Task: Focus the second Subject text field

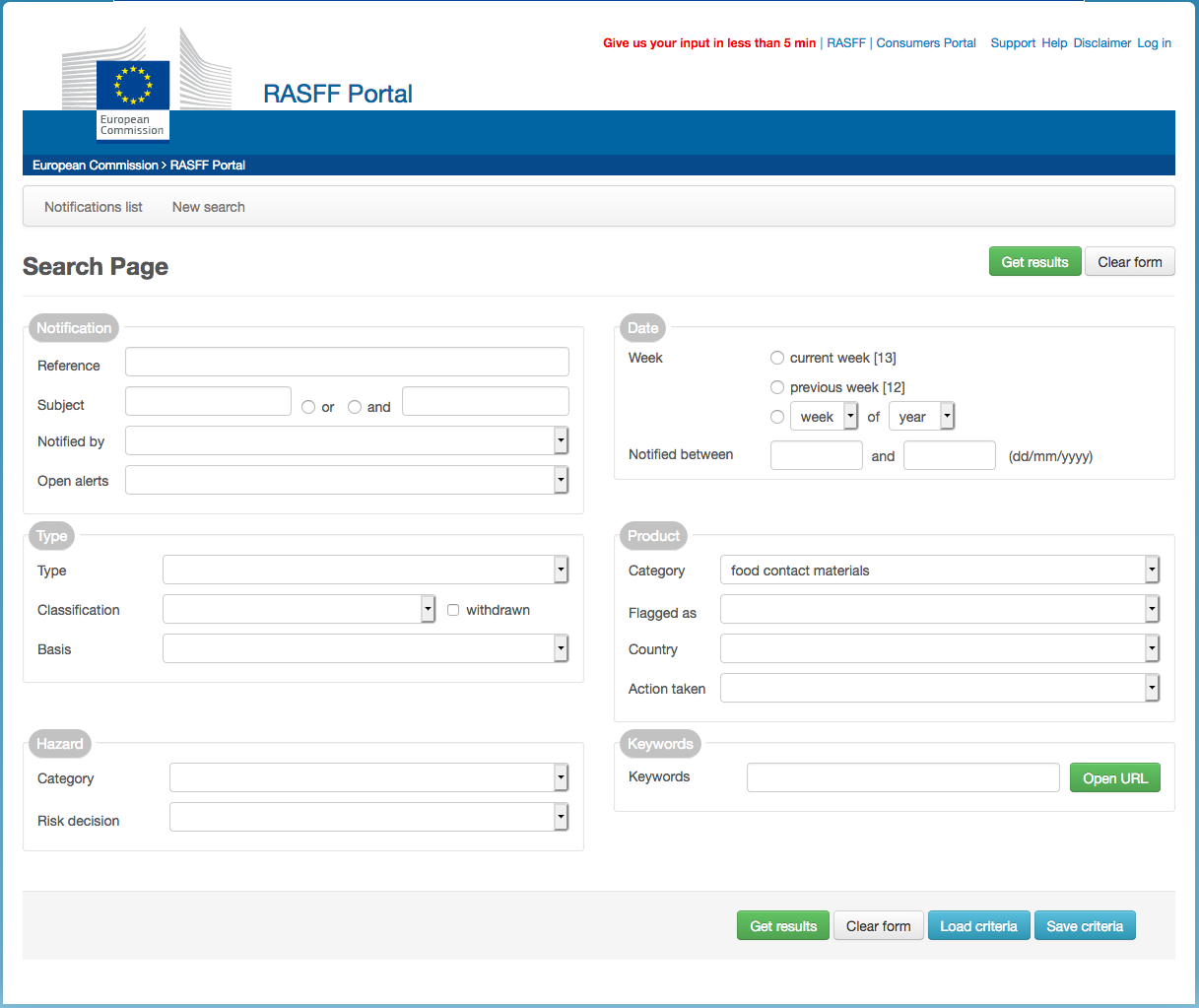Action: point(486,401)
